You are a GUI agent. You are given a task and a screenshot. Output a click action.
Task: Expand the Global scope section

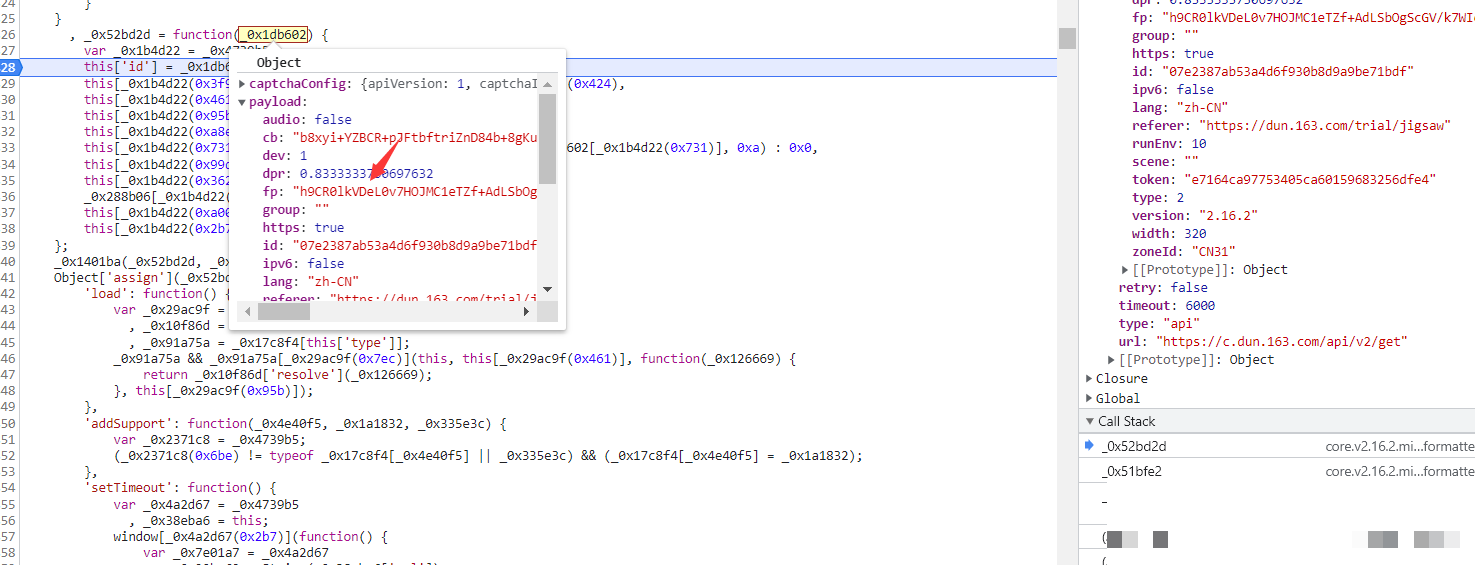click(x=1090, y=398)
